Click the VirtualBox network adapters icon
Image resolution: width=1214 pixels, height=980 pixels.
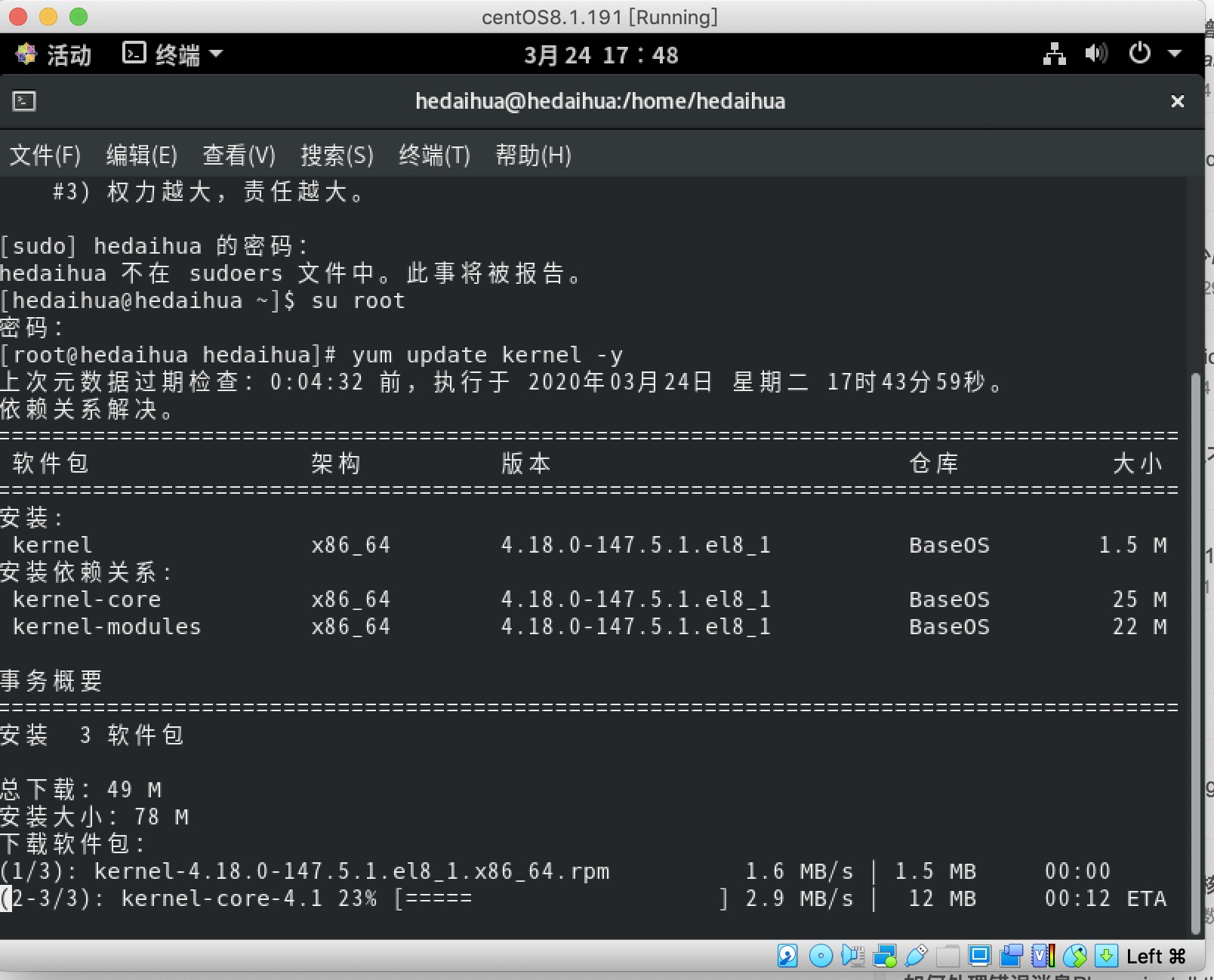[885, 956]
